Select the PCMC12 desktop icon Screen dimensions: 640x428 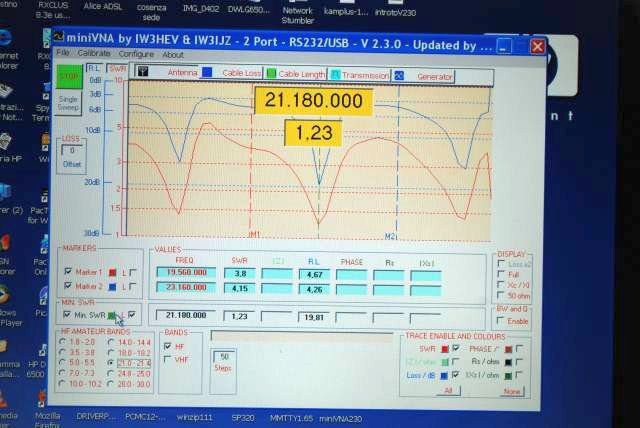click(146, 417)
